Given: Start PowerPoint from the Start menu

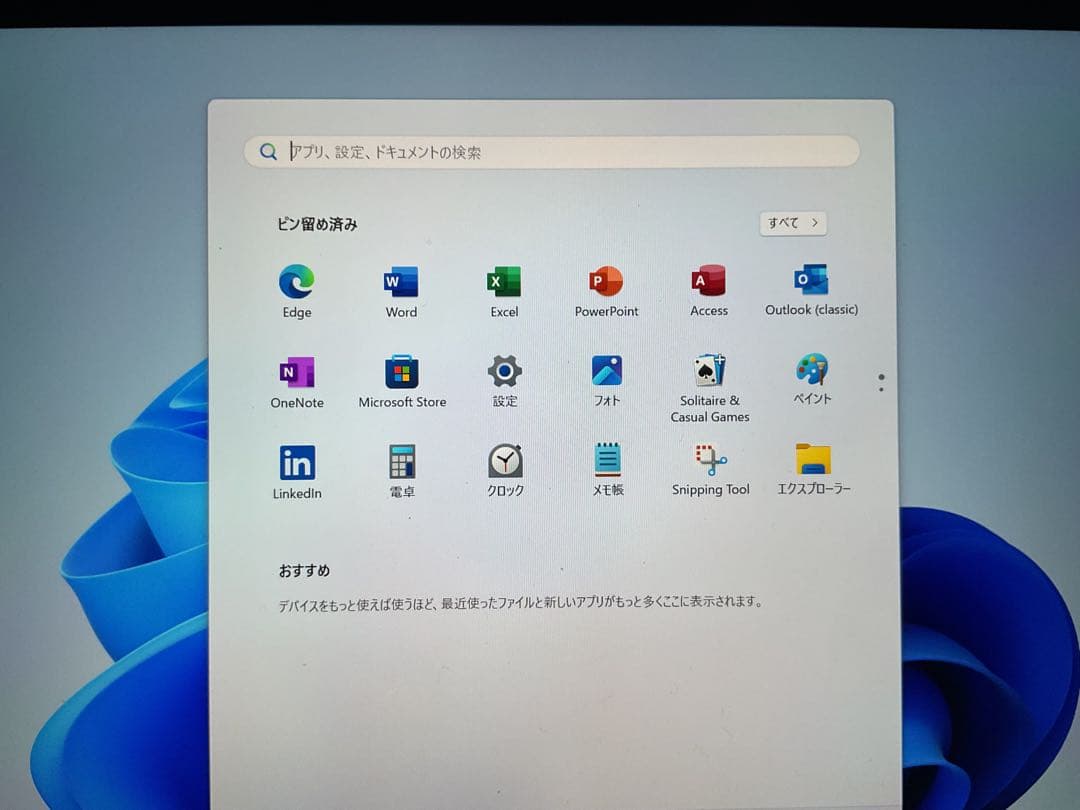Looking at the screenshot, I should click(606, 291).
